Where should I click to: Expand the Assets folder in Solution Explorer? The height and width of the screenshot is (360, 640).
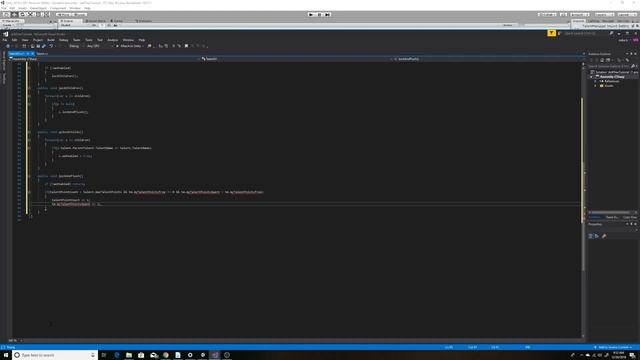click(595, 86)
